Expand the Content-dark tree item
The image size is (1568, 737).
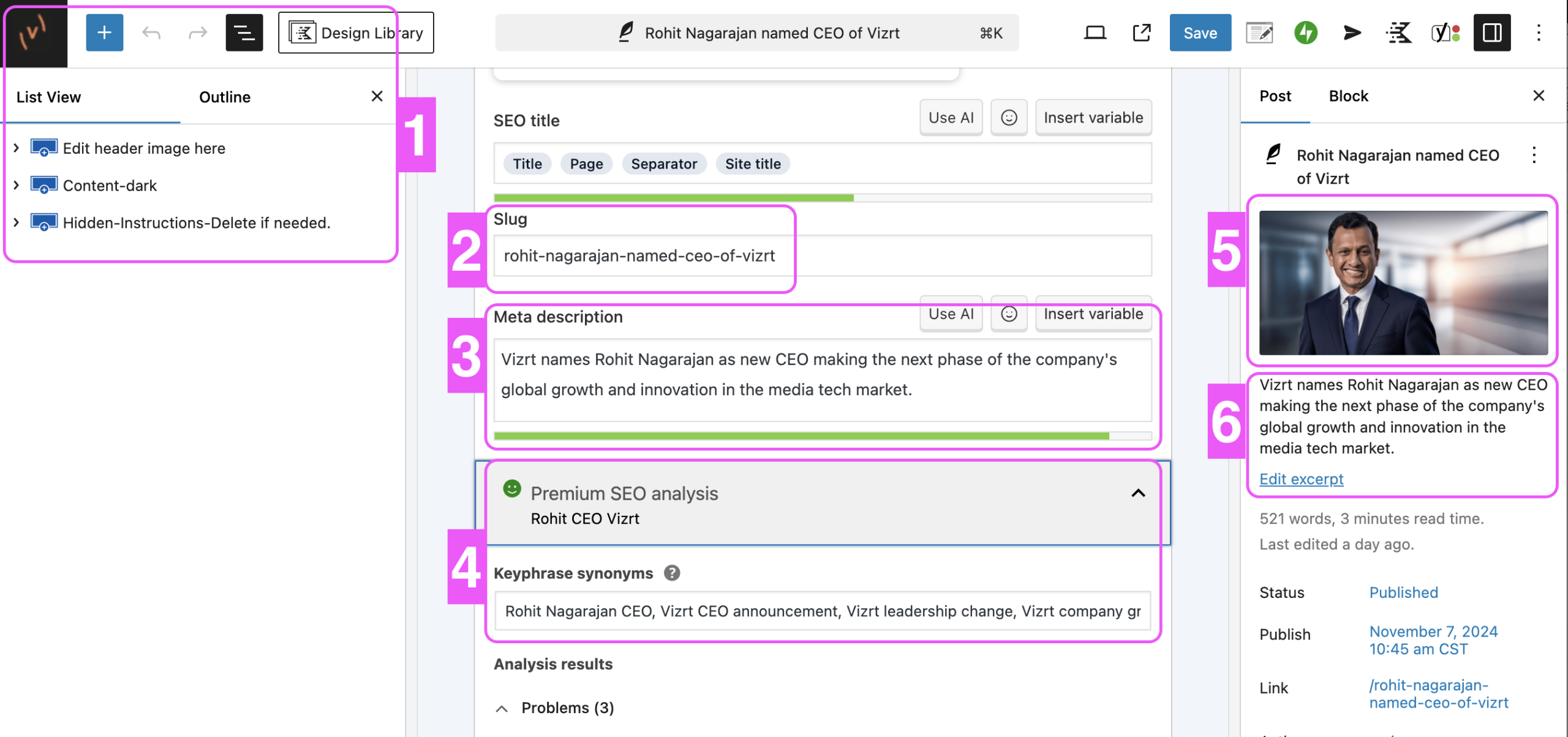17,185
